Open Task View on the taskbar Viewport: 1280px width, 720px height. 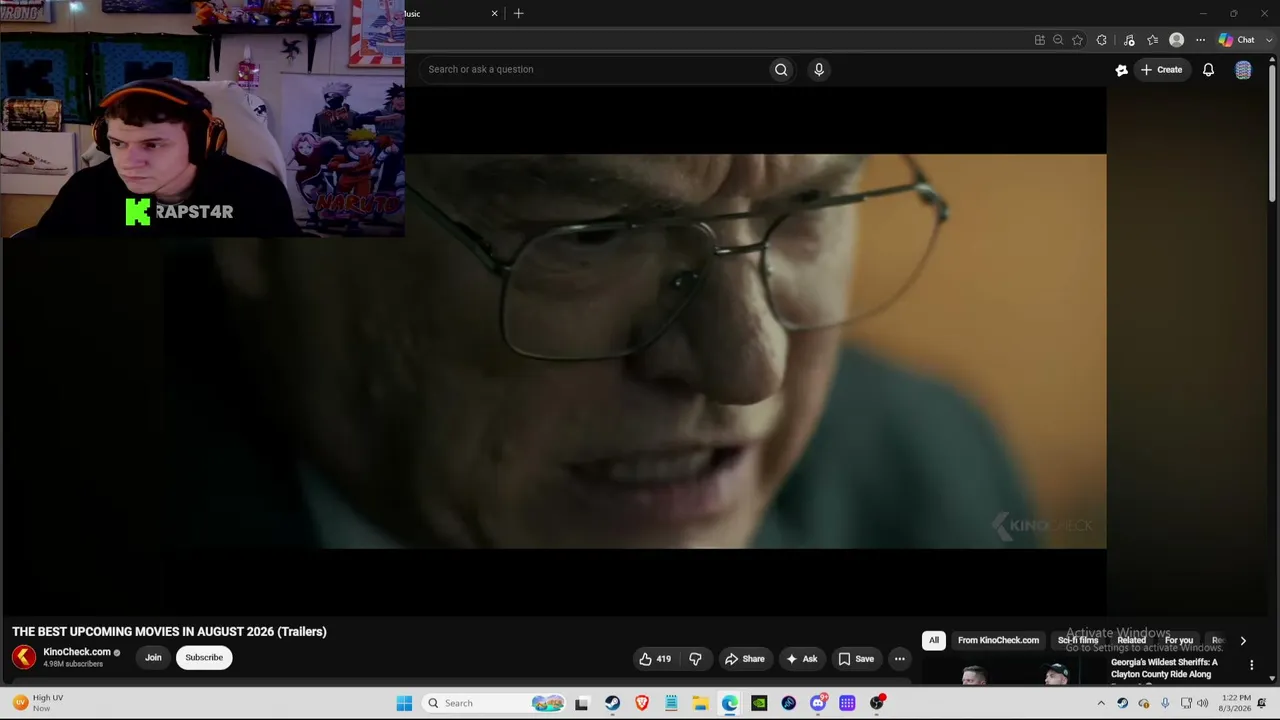[582, 703]
